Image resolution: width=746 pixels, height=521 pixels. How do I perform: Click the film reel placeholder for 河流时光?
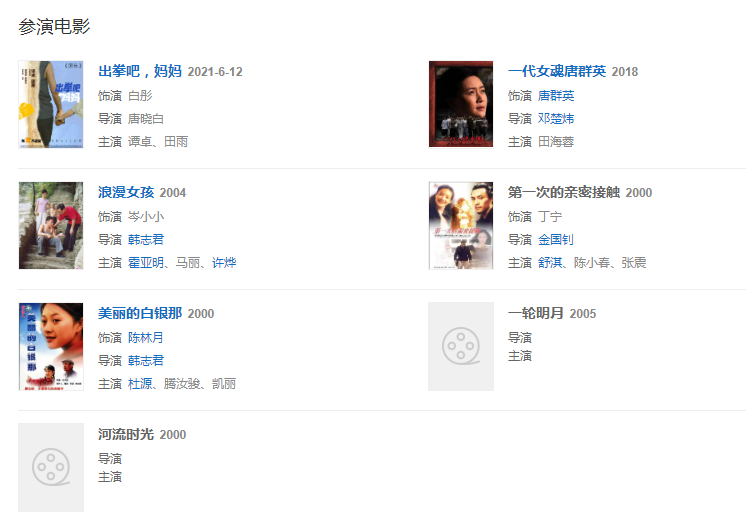[x=51, y=467]
